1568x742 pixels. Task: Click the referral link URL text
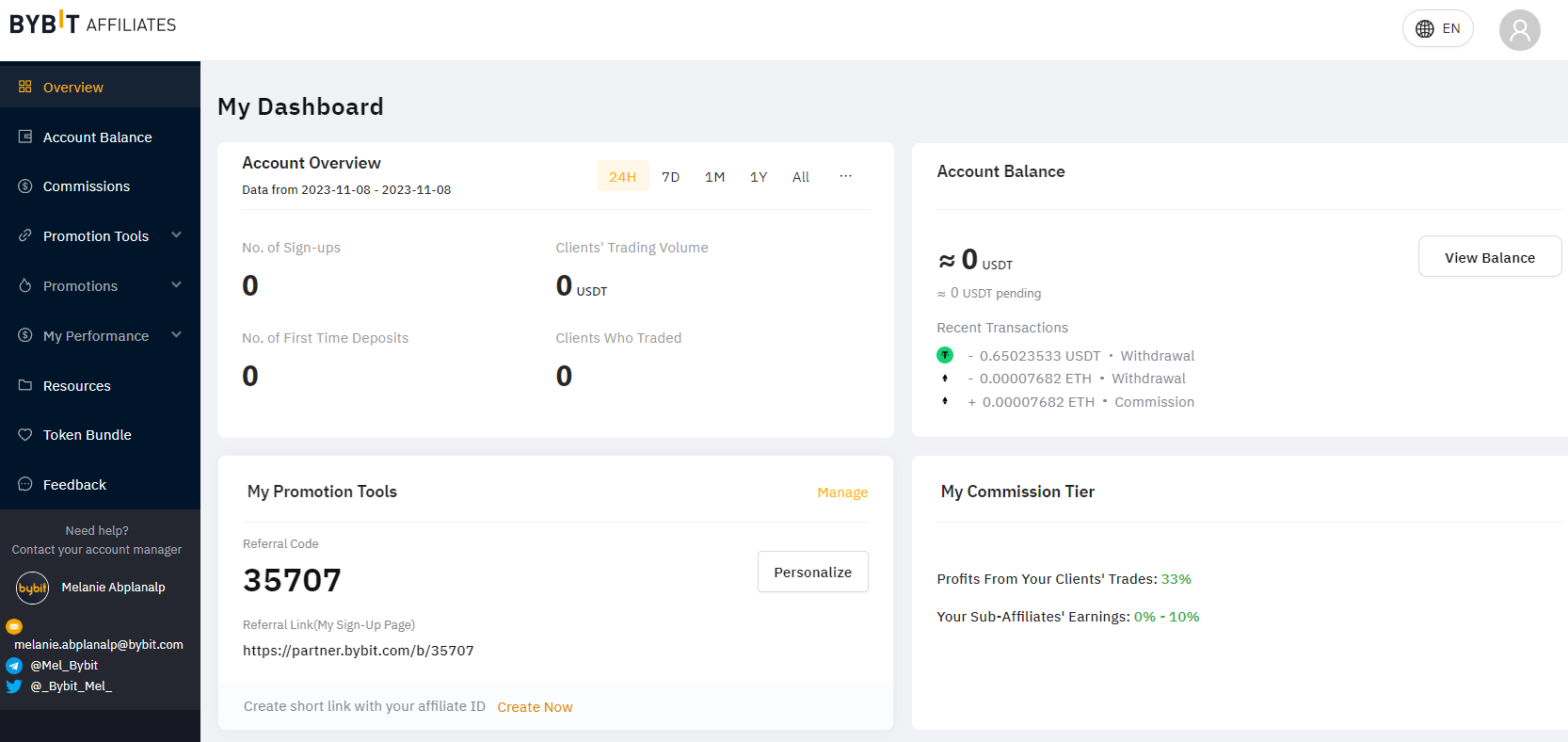point(359,651)
